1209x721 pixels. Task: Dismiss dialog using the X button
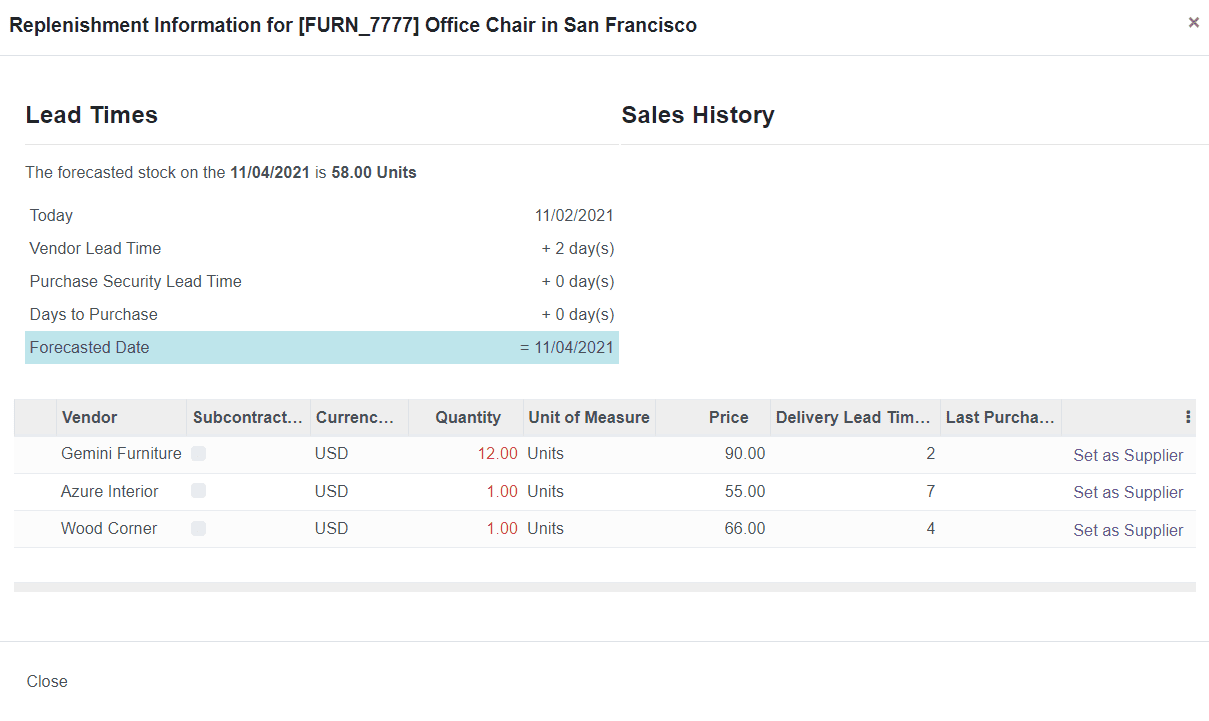(1193, 21)
